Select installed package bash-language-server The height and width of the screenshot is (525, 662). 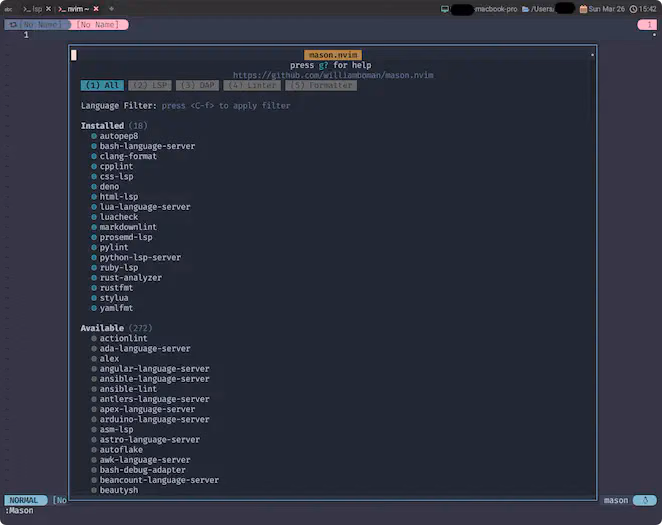pyautogui.click(x=147, y=146)
